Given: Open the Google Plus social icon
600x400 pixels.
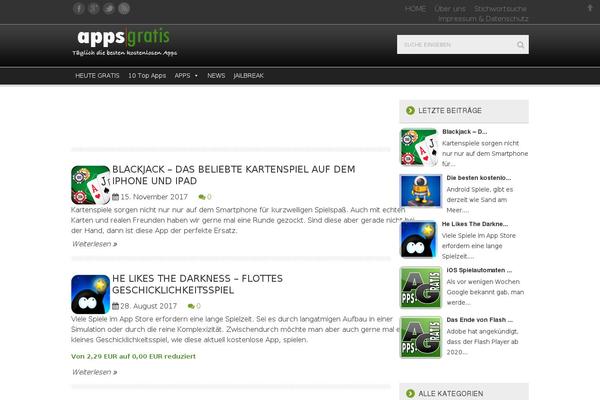Looking at the screenshot, I should 94,8.
